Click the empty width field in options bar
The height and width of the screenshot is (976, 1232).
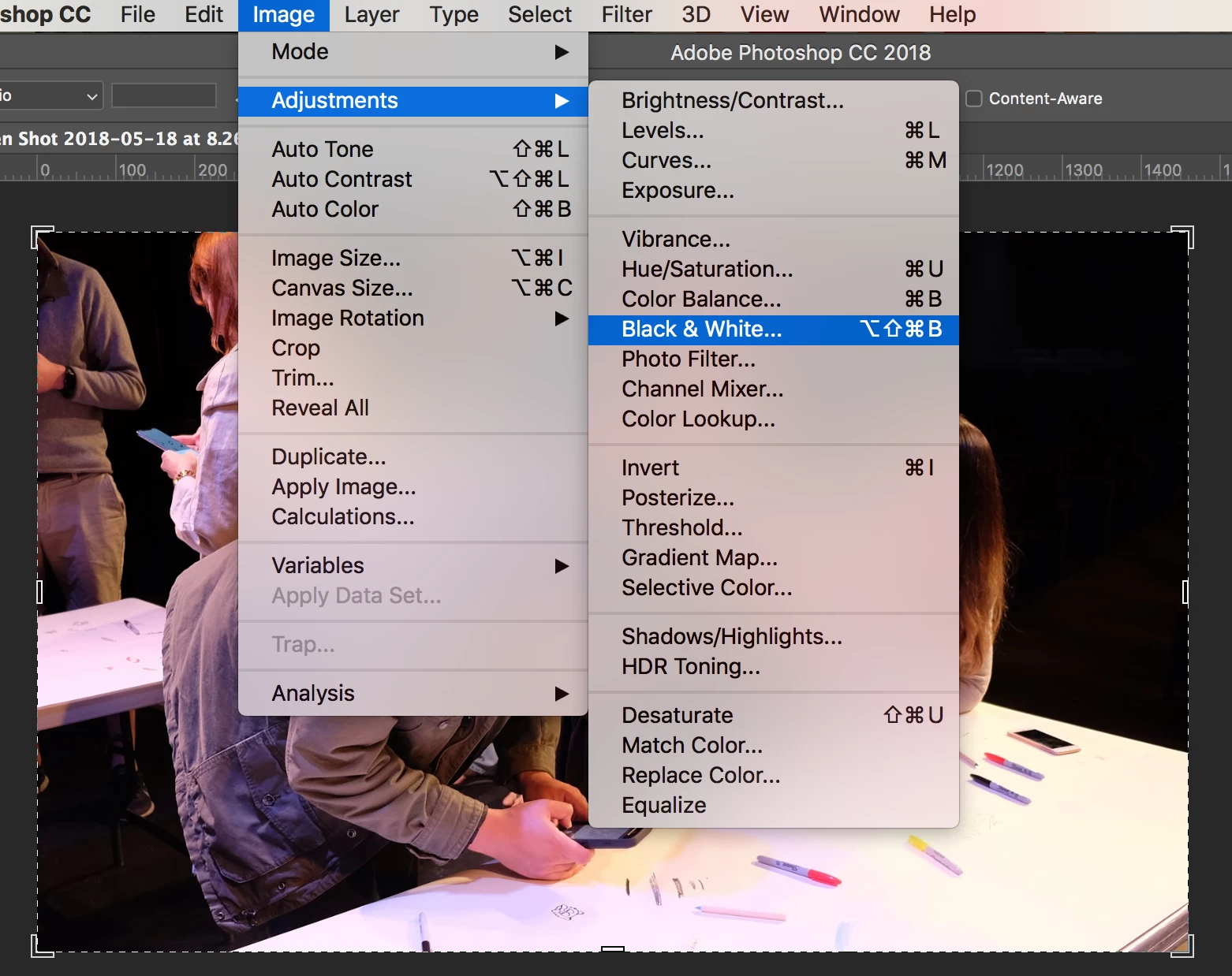(164, 96)
